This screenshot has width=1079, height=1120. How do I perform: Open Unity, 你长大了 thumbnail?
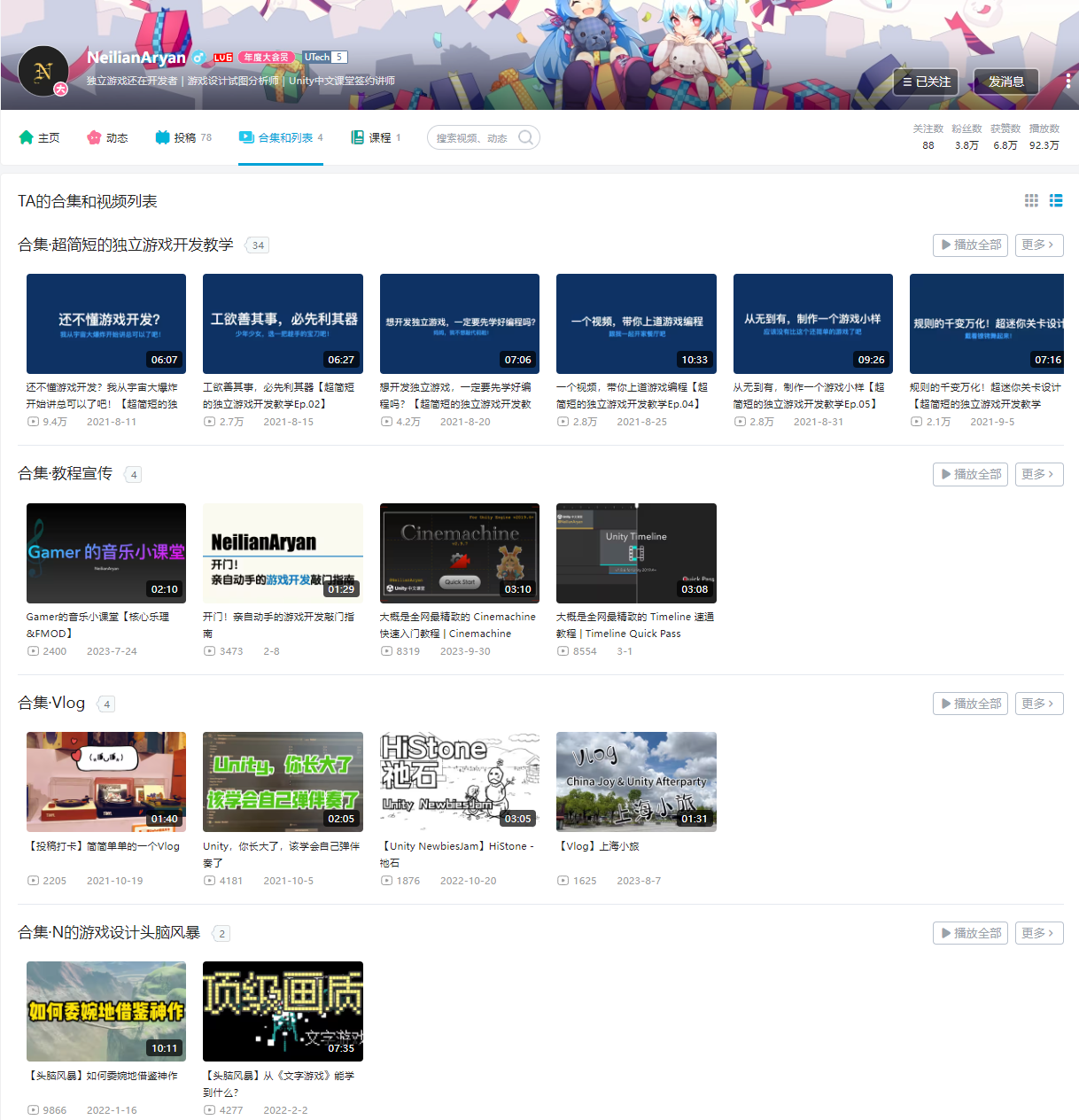point(283,782)
